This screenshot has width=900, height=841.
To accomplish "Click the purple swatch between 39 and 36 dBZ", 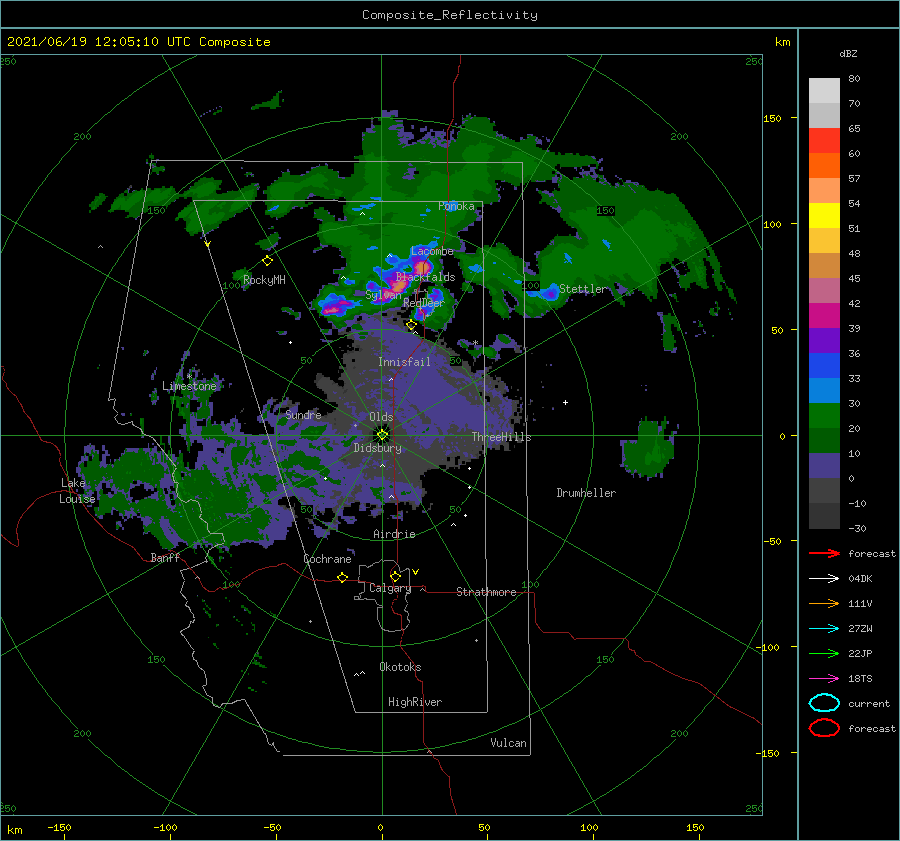I will coord(824,340).
